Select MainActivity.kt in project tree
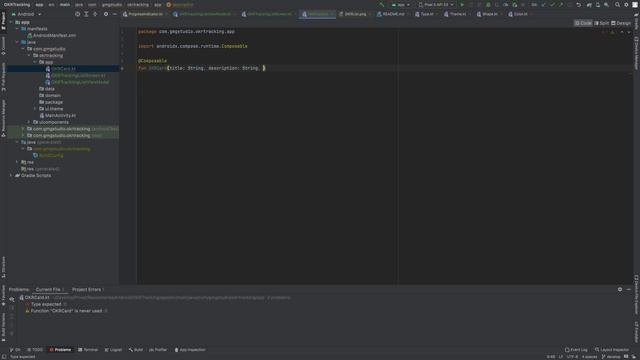 [57, 116]
